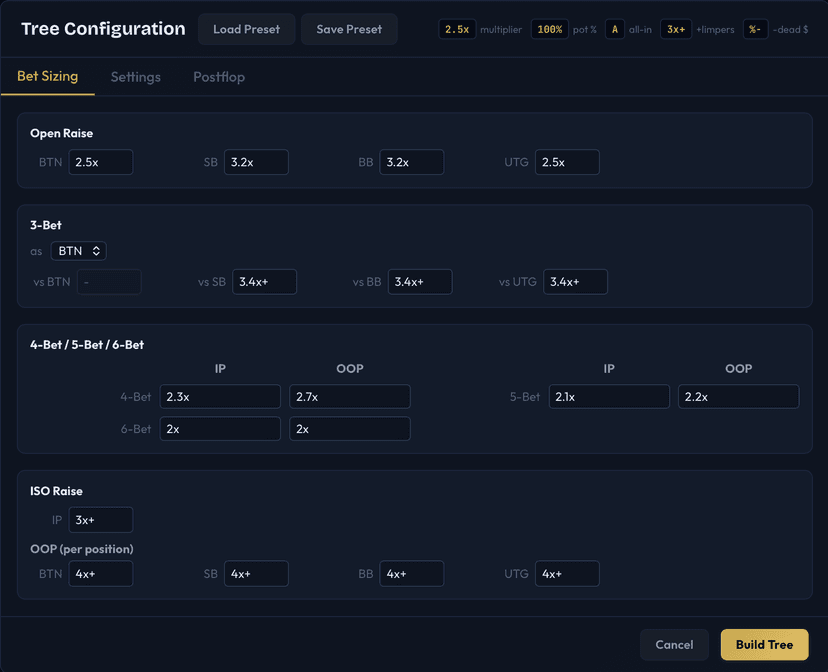Click the 3-Bet section heading
Screen dimensions: 828x672
click(46, 225)
